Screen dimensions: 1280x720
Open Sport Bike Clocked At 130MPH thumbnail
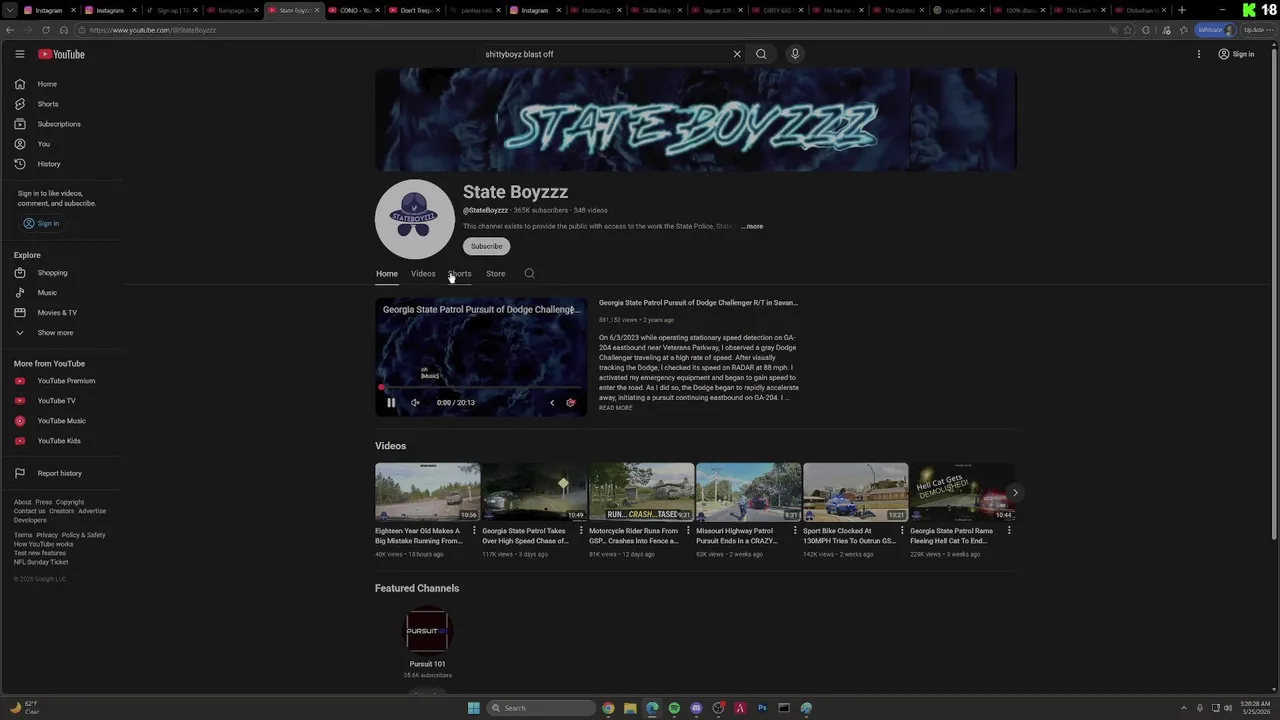[855, 491]
